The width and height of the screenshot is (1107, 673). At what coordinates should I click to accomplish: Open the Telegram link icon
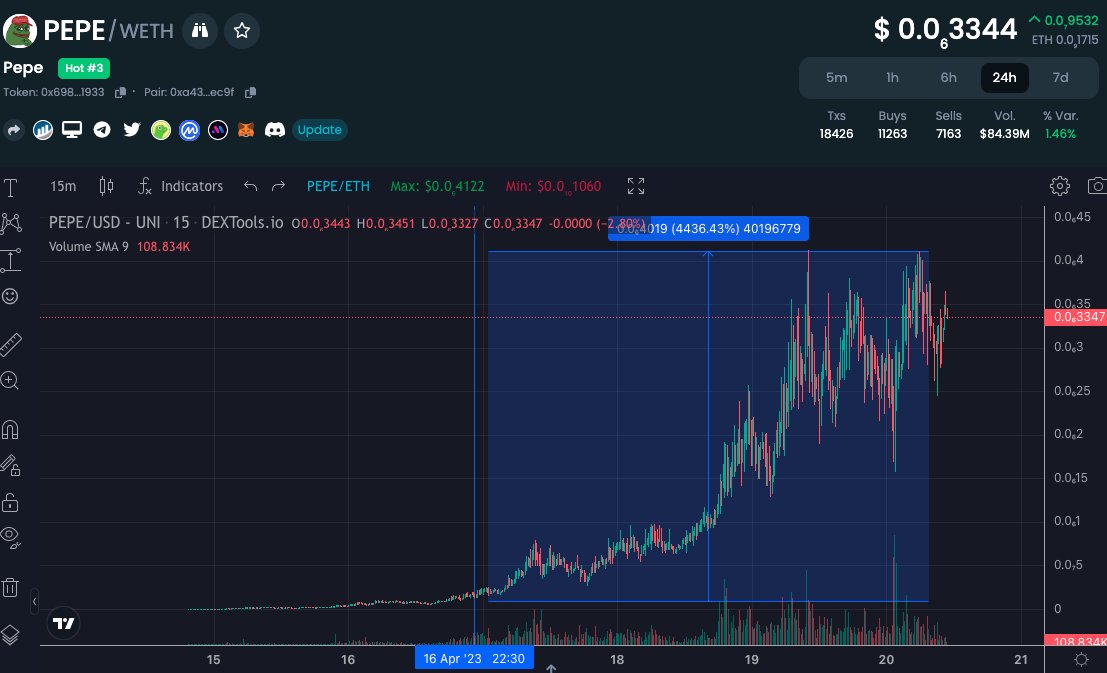[x=102, y=130]
